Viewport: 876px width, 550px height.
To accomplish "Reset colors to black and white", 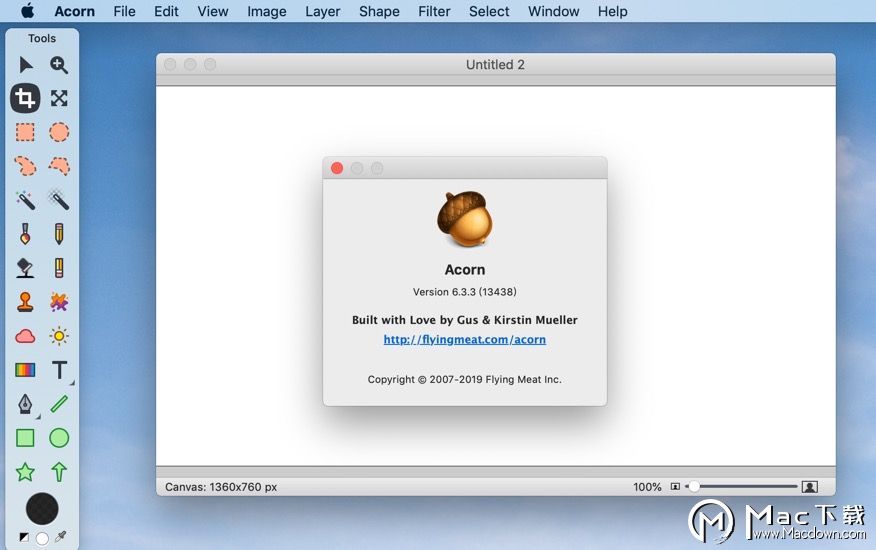I will click(x=24, y=537).
